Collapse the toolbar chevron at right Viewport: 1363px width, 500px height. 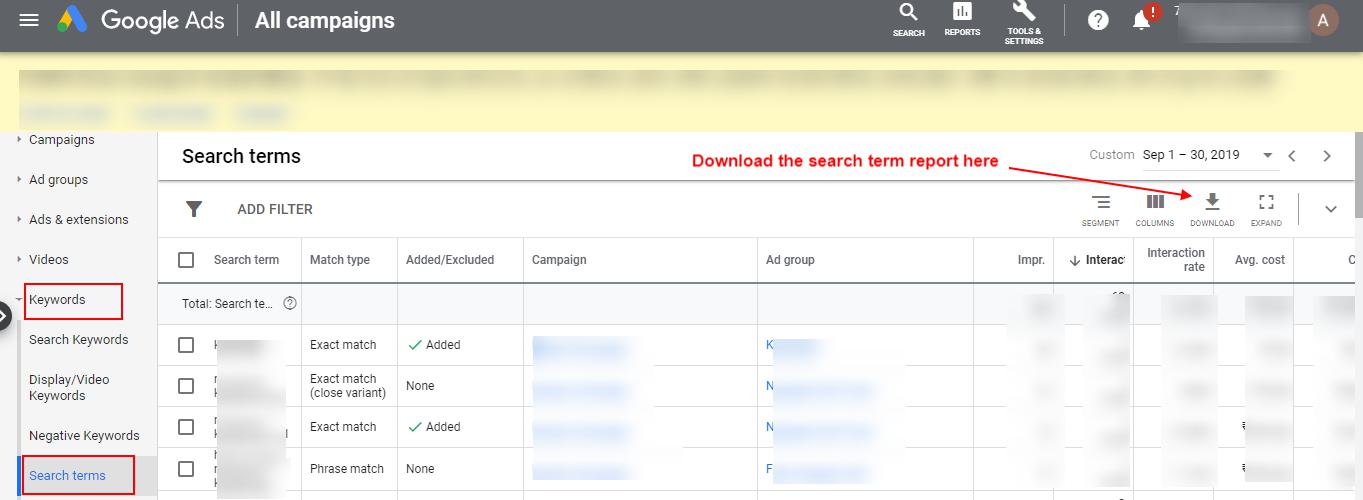pos(1330,209)
